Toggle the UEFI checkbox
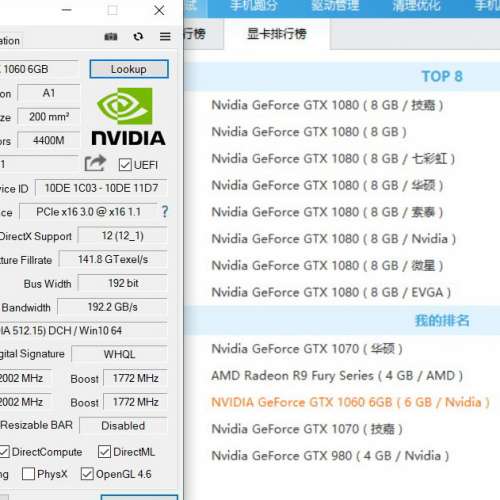Viewport: 500px width, 500px height. tap(125, 165)
